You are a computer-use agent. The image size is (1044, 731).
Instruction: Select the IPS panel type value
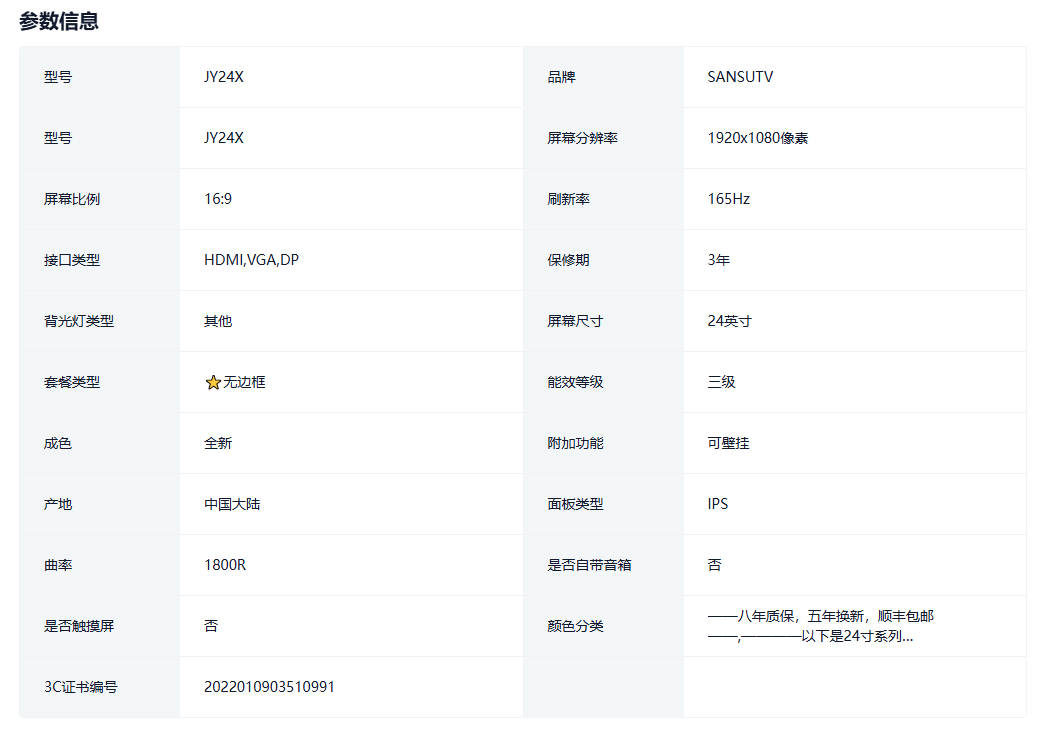[717, 504]
